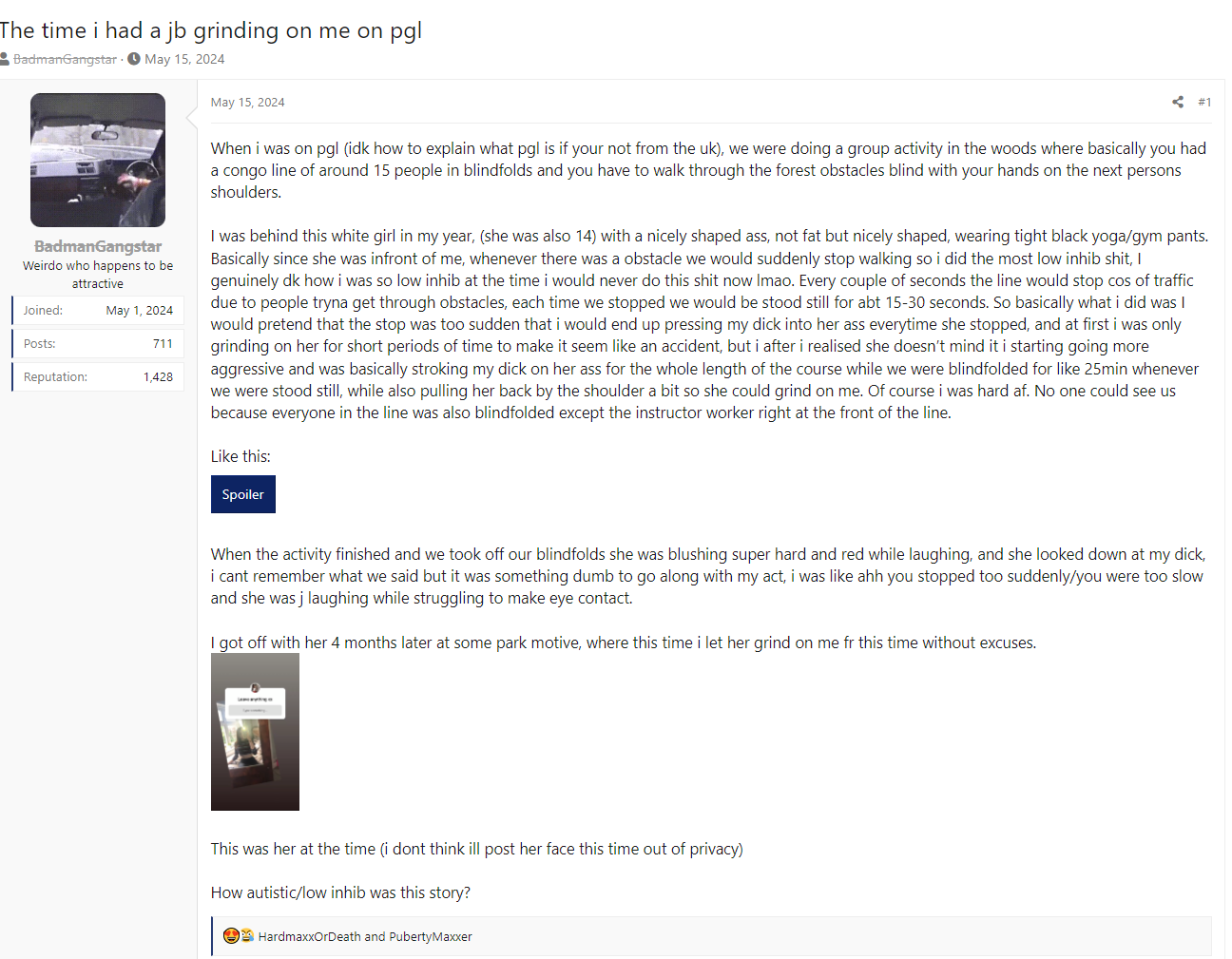The image size is (1232, 959).
Task: Open BadmanGangstar profile name under avatar
Action: pyautogui.click(x=98, y=246)
